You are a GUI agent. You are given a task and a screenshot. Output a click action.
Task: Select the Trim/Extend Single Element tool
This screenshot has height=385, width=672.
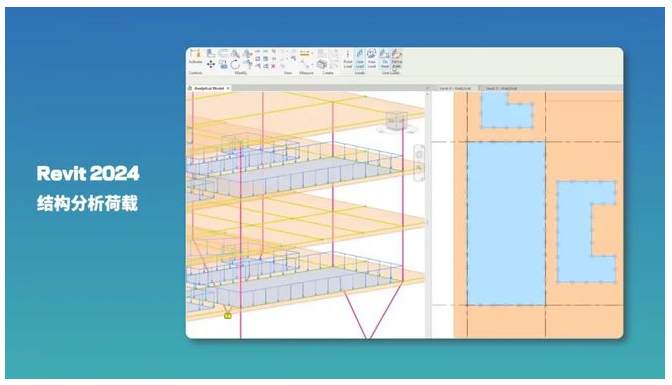click(x=257, y=66)
